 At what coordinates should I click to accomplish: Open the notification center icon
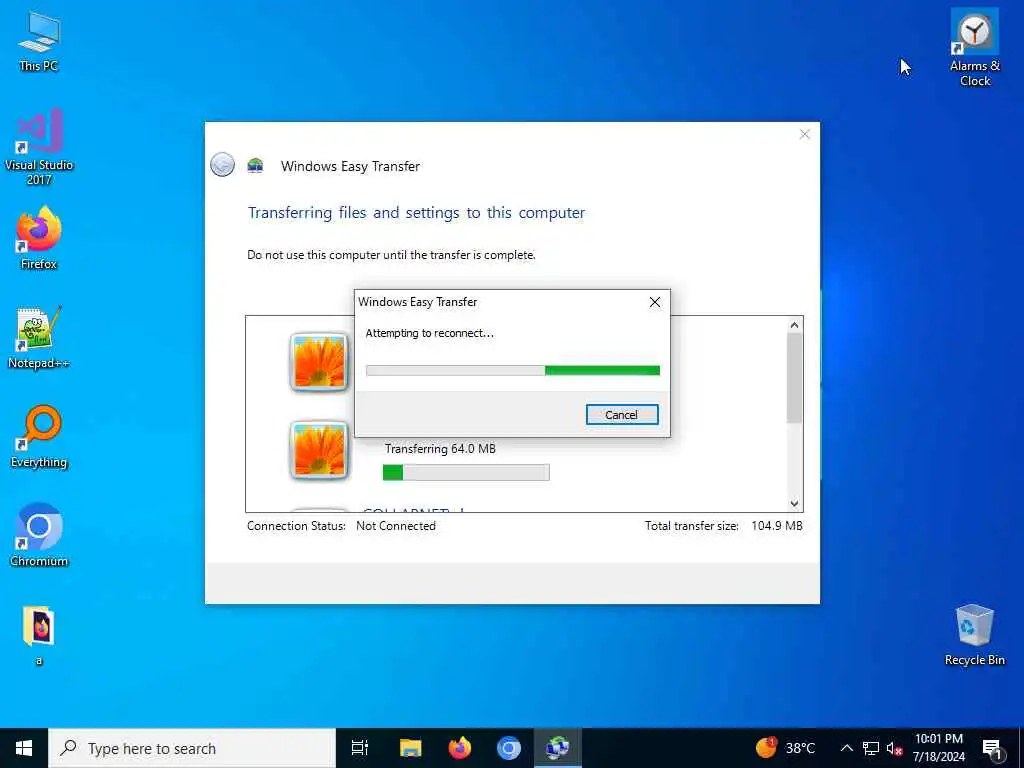(x=992, y=748)
